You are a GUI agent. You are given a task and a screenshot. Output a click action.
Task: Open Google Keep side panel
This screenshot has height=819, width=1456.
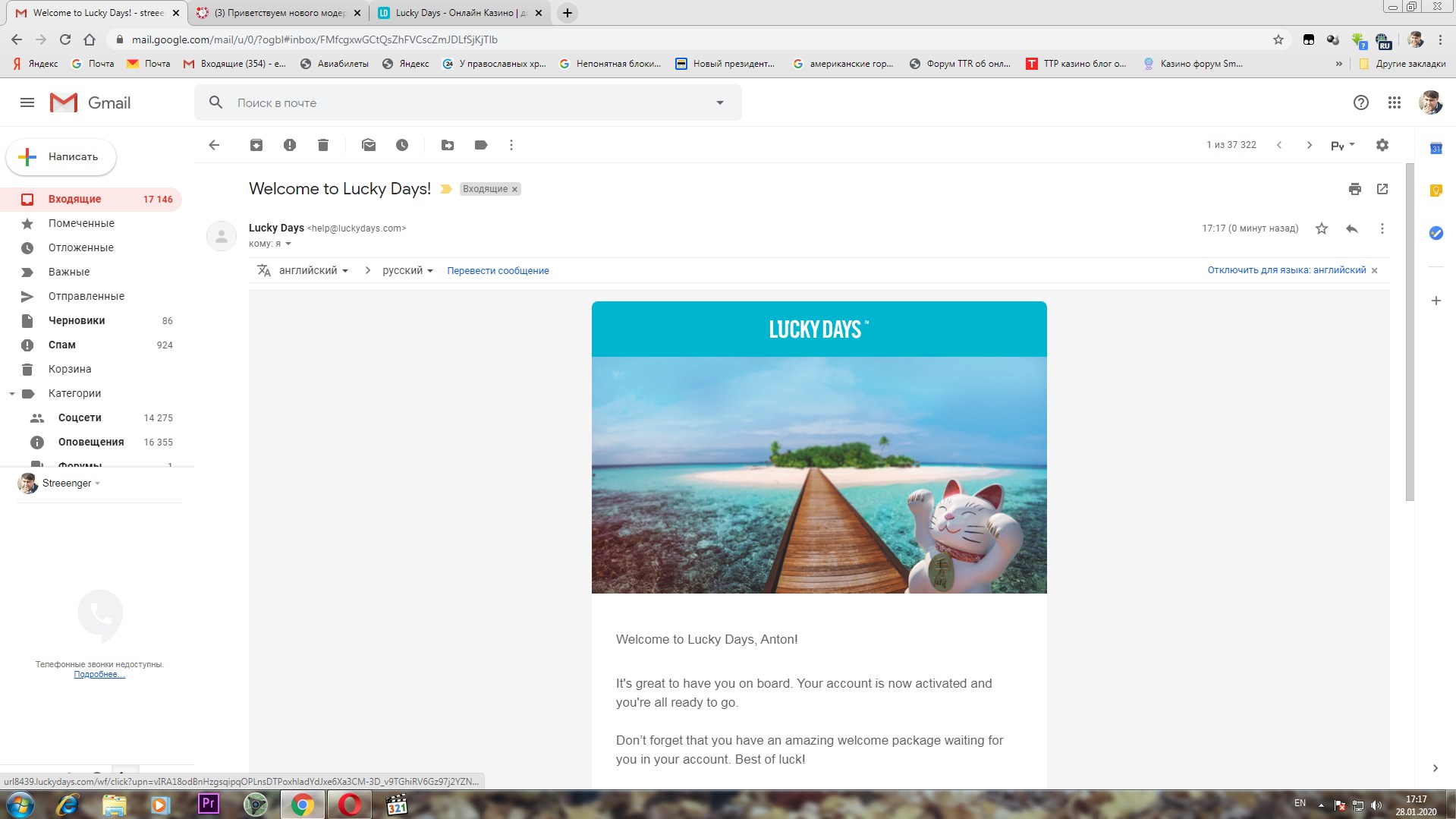pos(1436,191)
